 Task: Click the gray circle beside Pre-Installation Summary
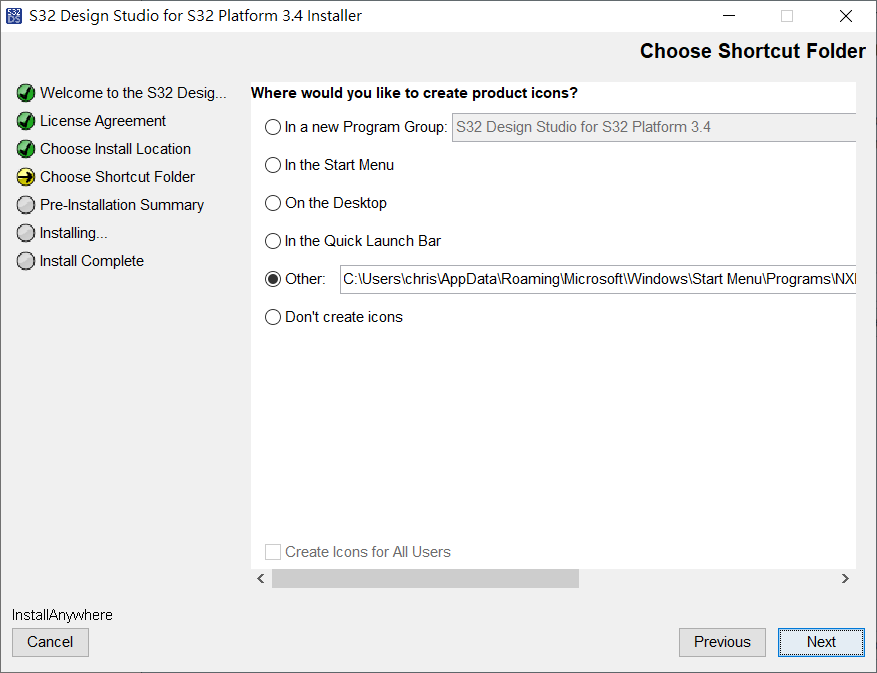(x=26, y=205)
